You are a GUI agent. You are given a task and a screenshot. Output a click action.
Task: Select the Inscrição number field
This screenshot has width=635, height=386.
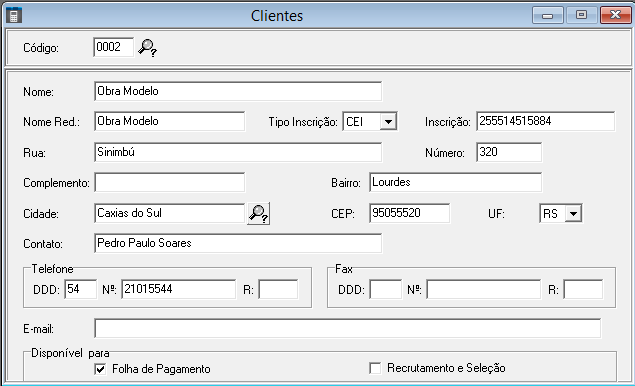[x=546, y=121]
